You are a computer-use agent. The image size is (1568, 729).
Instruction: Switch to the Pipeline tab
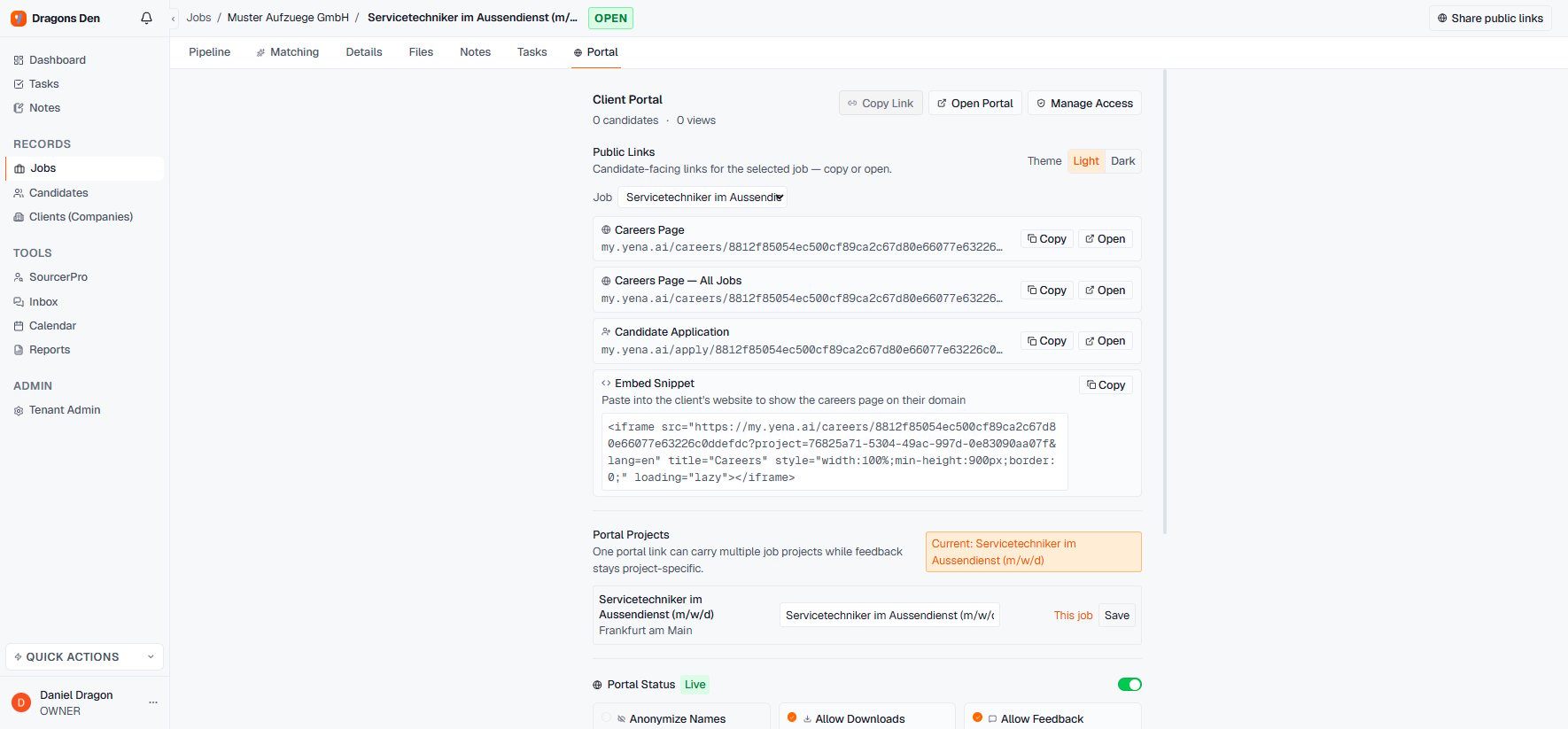pos(210,52)
